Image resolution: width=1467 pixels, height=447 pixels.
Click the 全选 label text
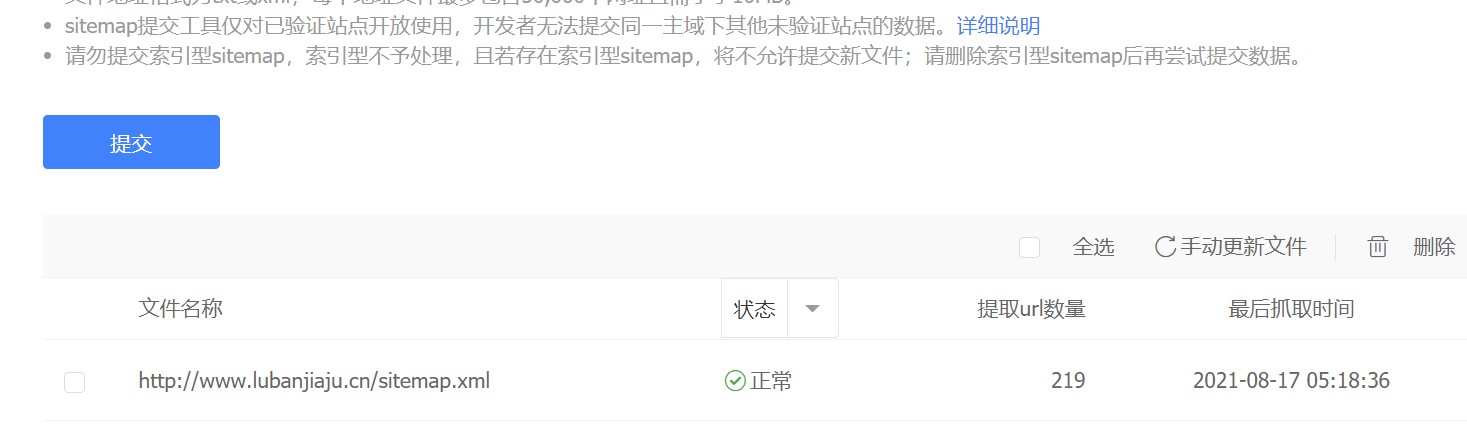pos(1093,247)
